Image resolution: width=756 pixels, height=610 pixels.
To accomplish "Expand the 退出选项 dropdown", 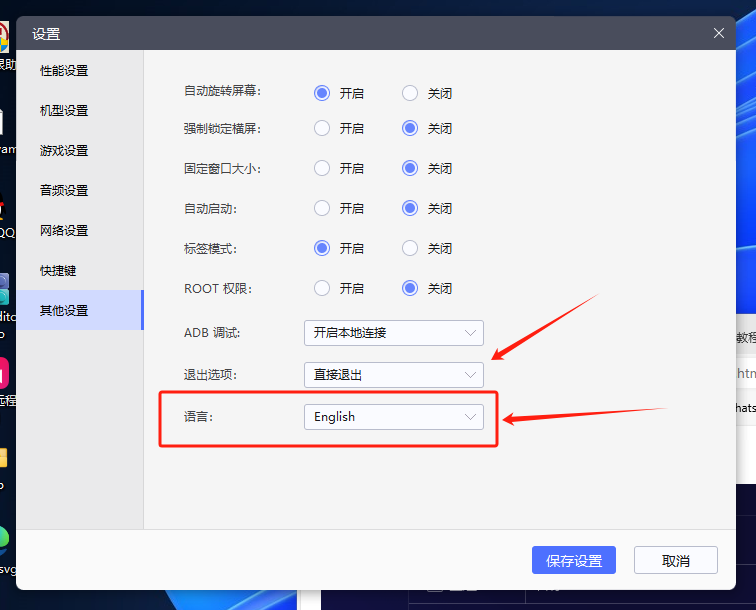I will (x=393, y=375).
